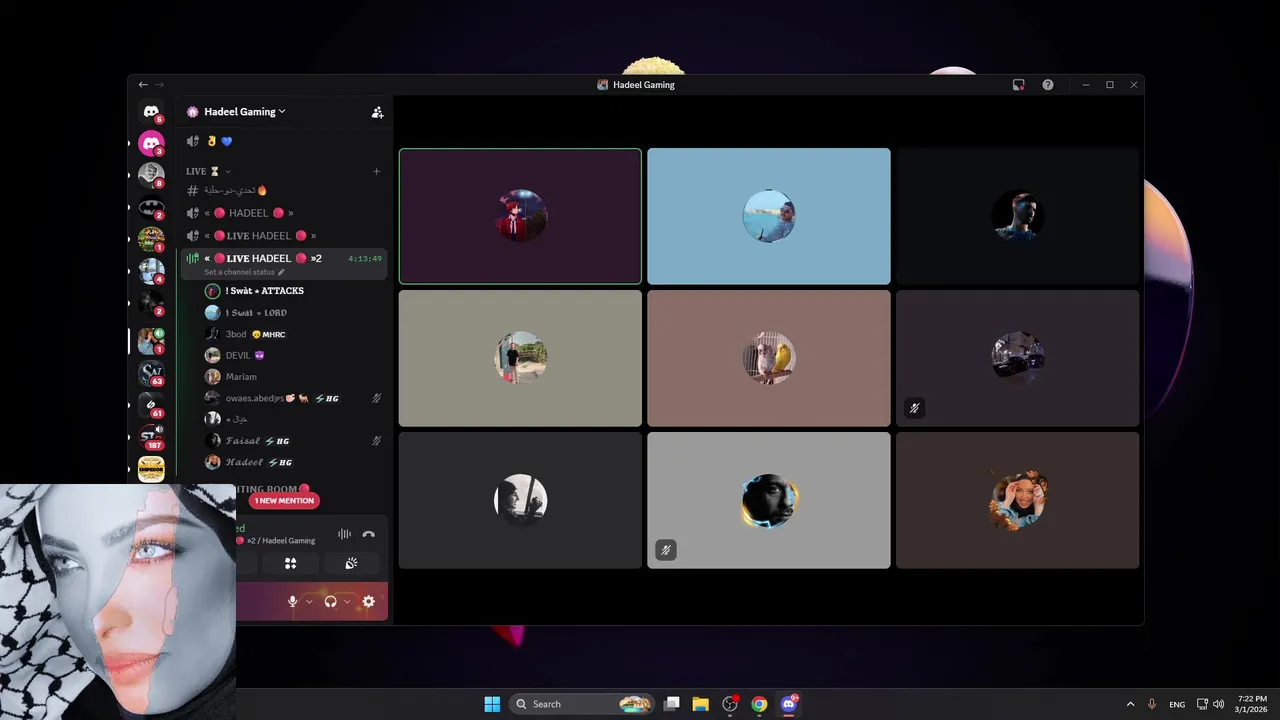The height and width of the screenshot is (720, 1280).
Task: Open headphone output options chevron
Action: [x=347, y=601]
